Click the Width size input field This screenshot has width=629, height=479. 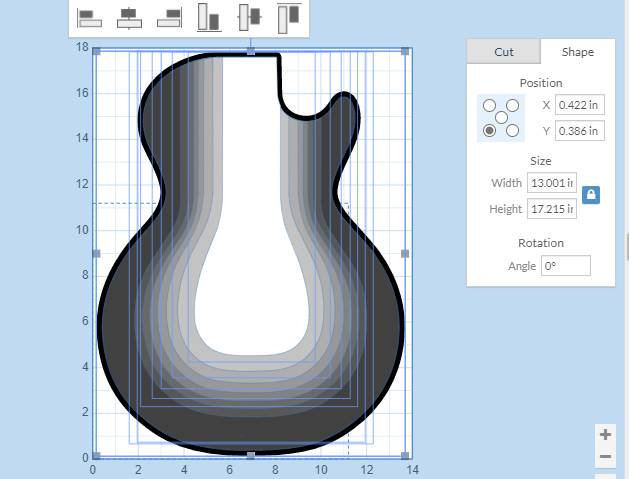(x=551, y=183)
